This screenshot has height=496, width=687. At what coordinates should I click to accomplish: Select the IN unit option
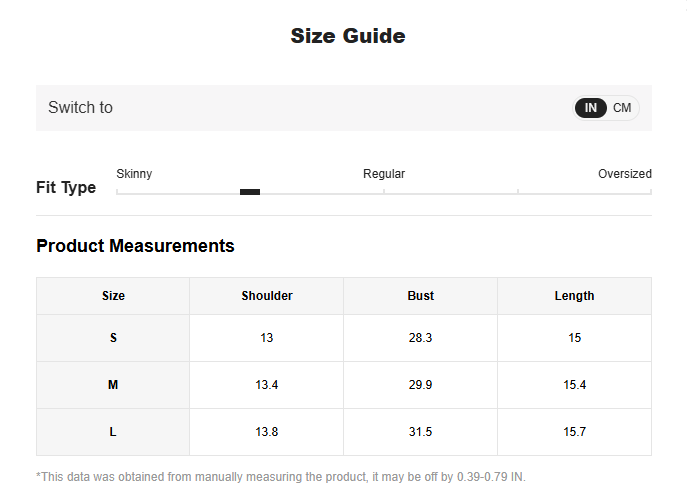(x=591, y=108)
